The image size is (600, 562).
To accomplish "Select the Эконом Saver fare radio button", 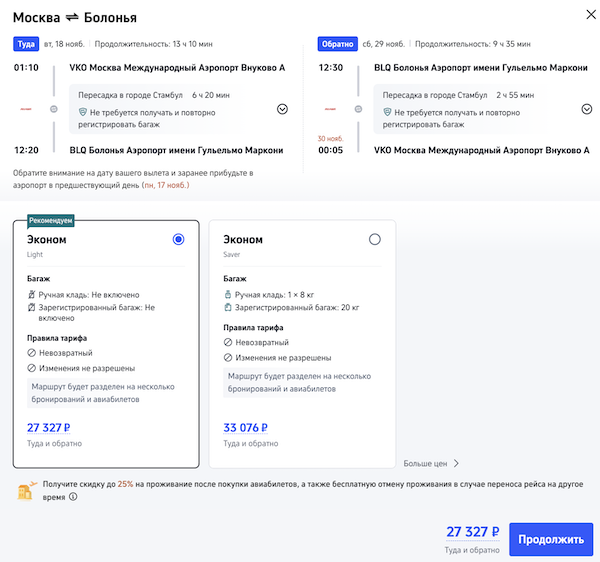I will pos(375,239).
